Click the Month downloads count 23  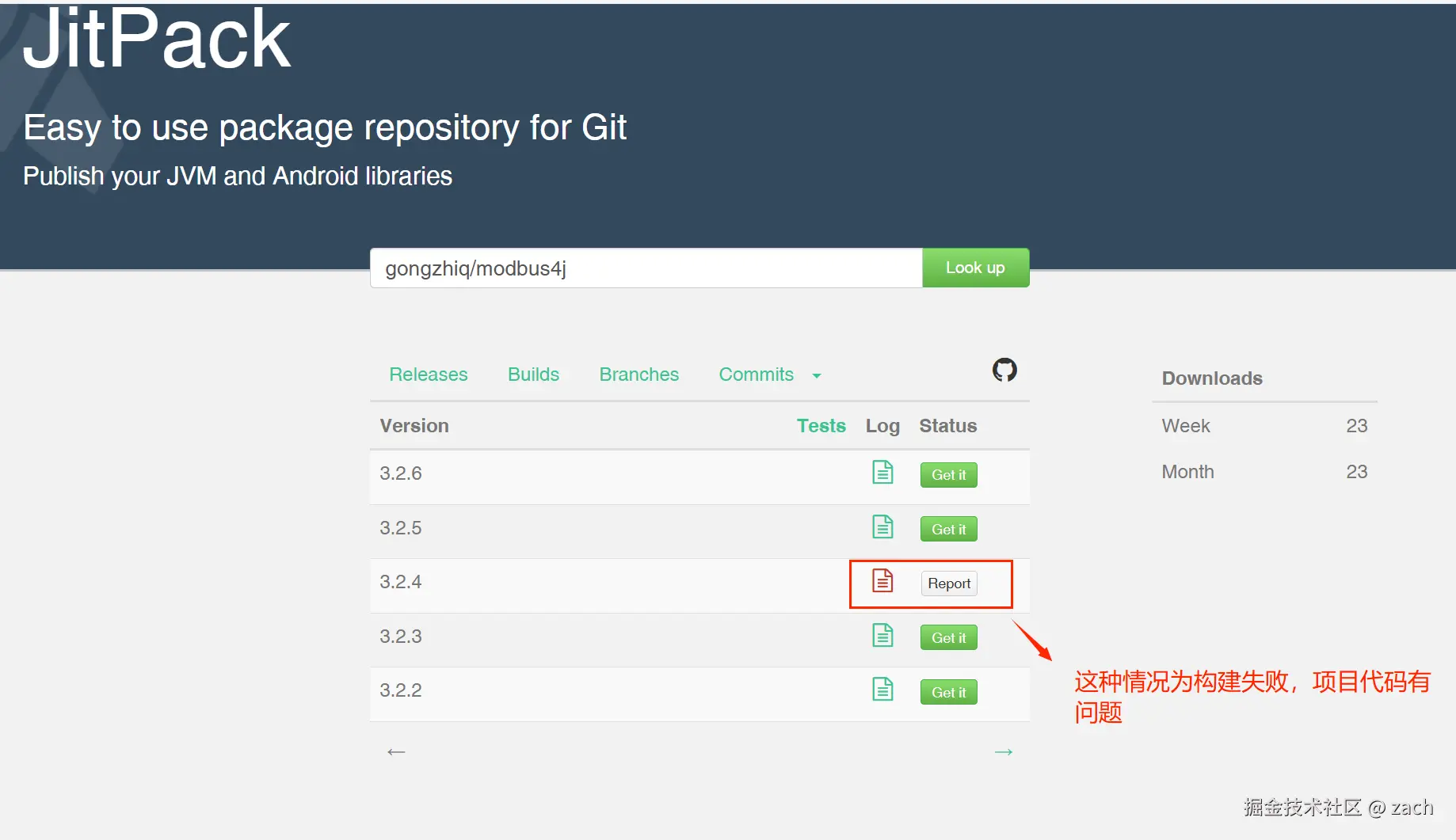click(x=1357, y=472)
